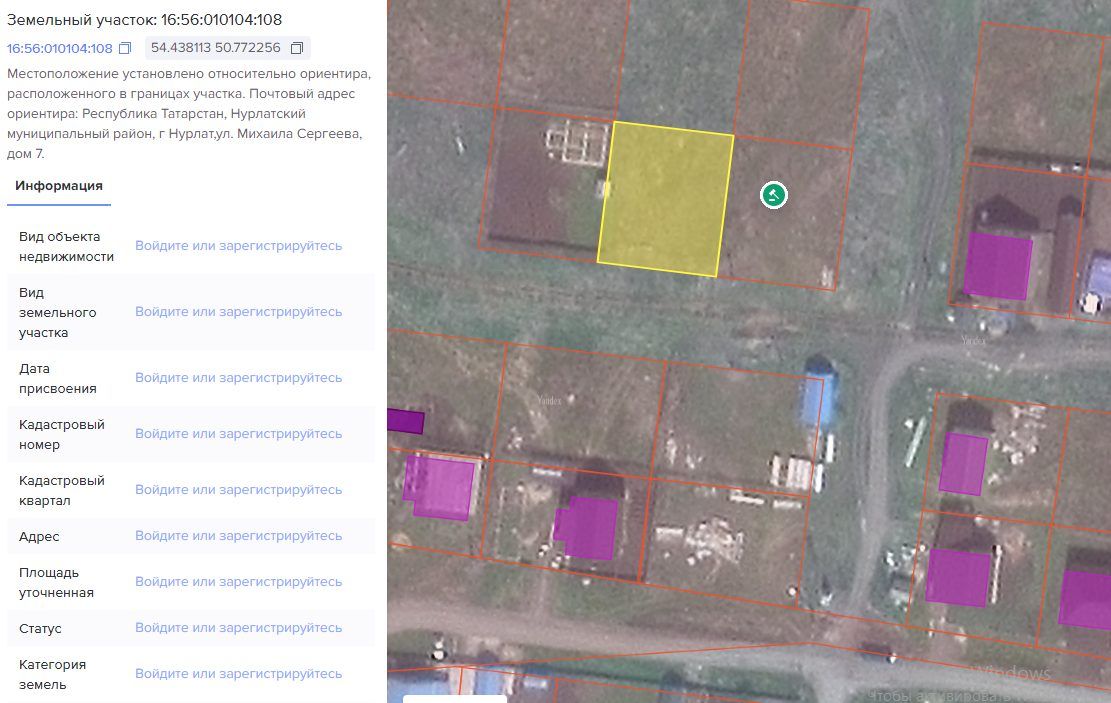Click the location description paragraph mentioning Республика Татарстан
The width and height of the screenshot is (1111, 703).
click(189, 113)
